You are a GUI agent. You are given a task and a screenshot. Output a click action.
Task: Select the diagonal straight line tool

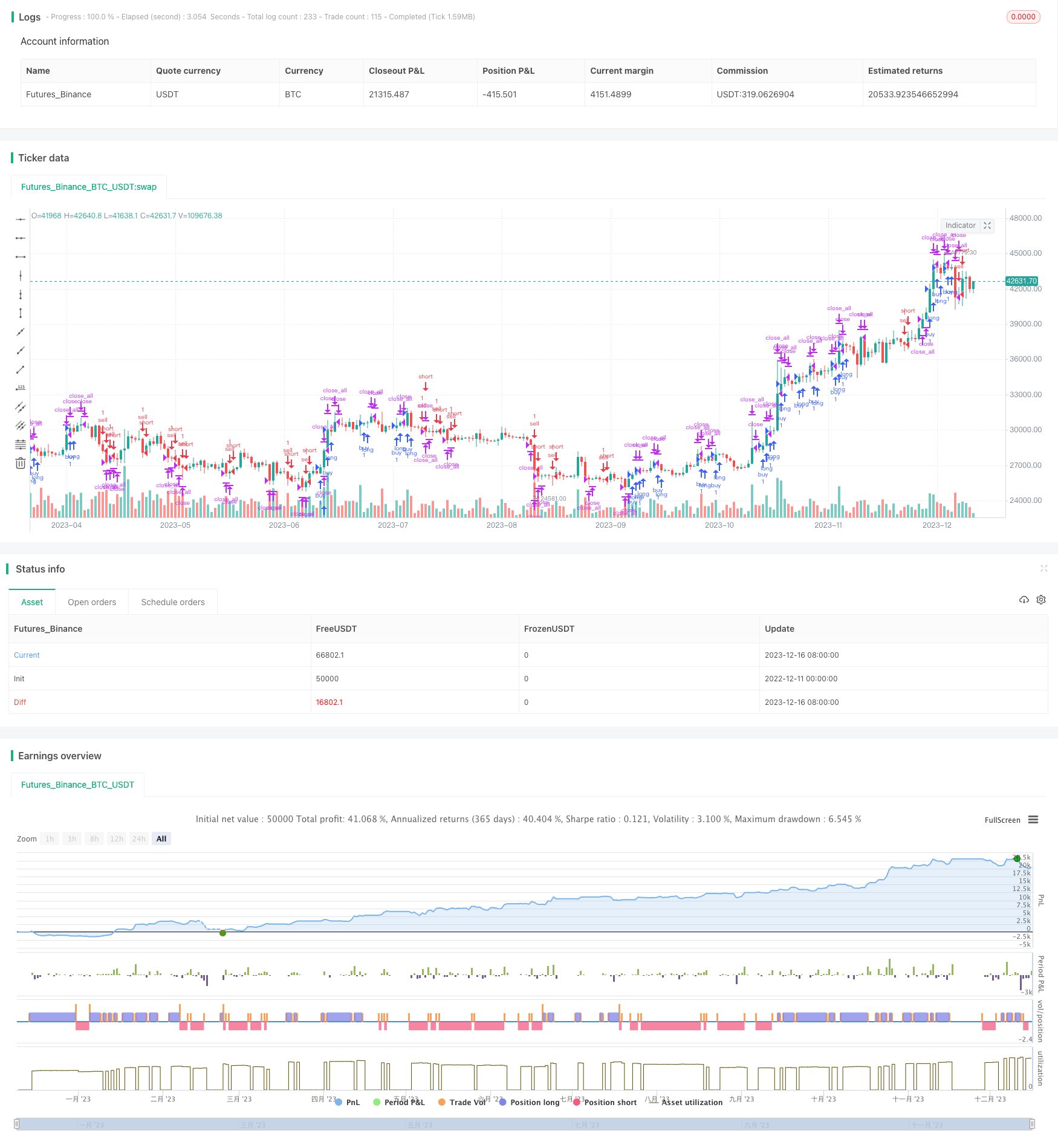pos(21,332)
